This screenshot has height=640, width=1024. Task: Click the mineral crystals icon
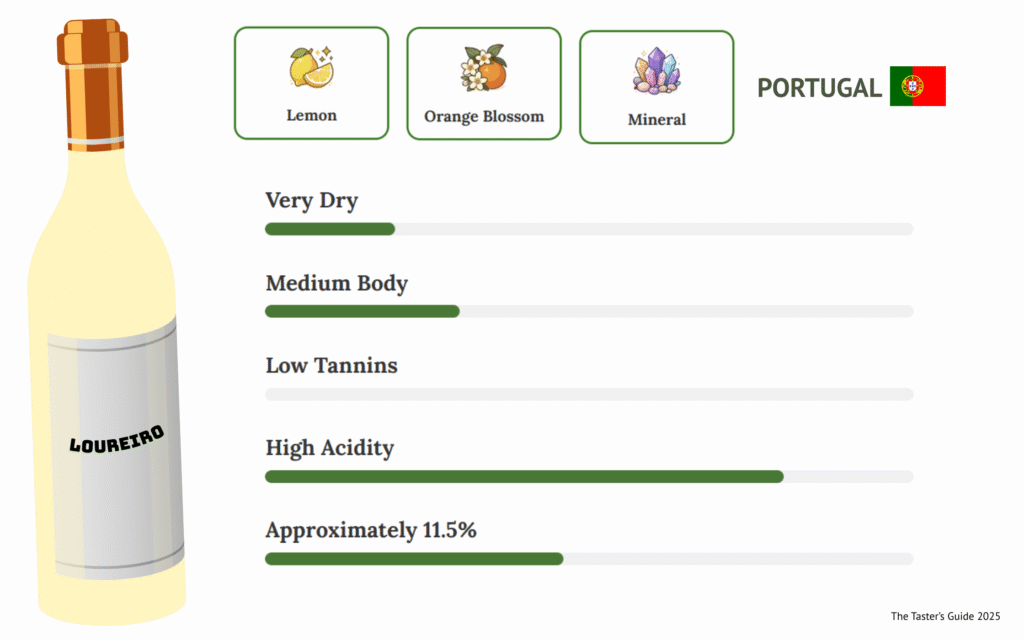[x=657, y=72]
